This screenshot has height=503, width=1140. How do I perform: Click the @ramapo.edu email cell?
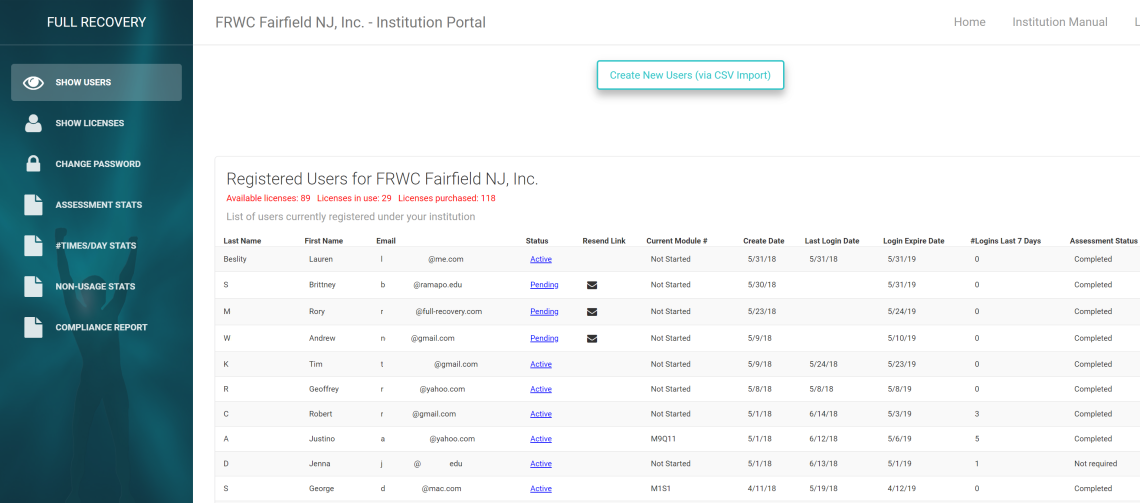tap(437, 285)
